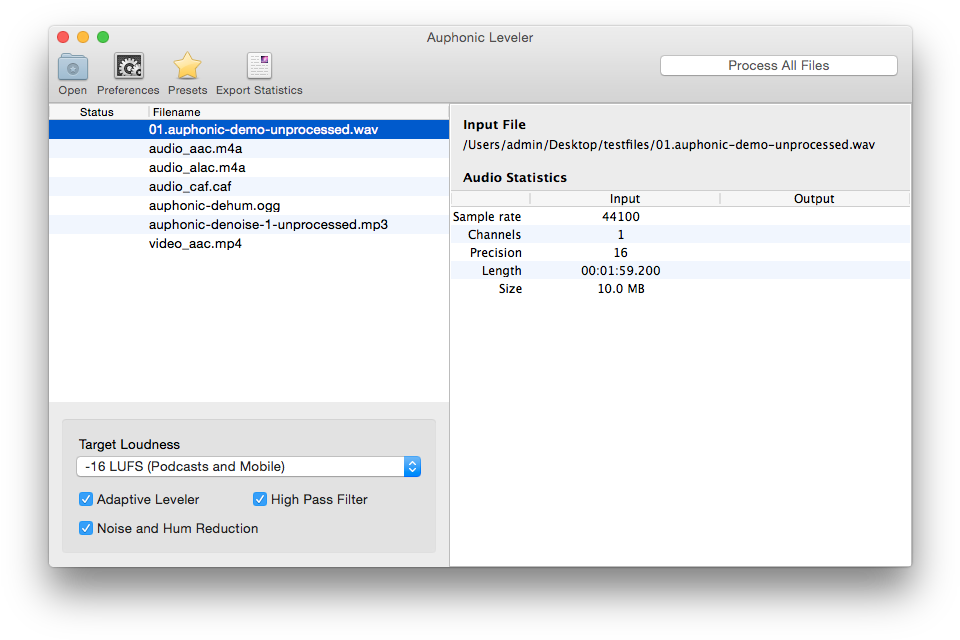Maximize window with green button
The height and width of the screenshot is (640, 960).
pyautogui.click(x=103, y=37)
